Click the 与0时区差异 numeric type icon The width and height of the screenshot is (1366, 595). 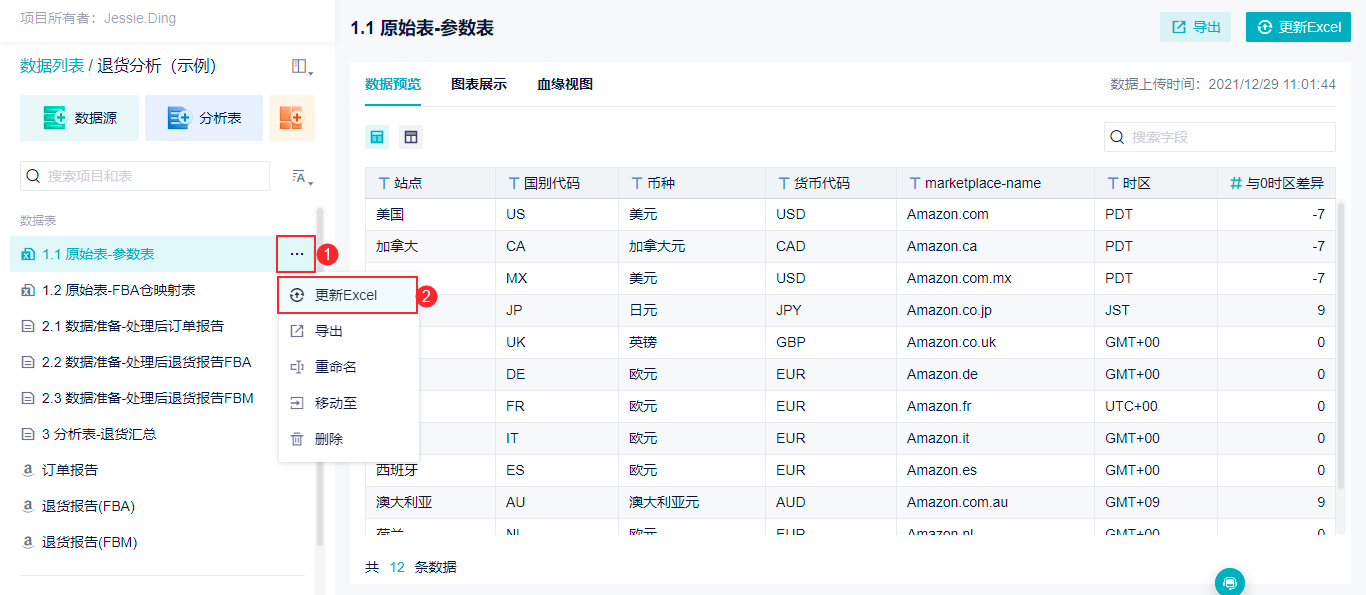click(1235, 183)
